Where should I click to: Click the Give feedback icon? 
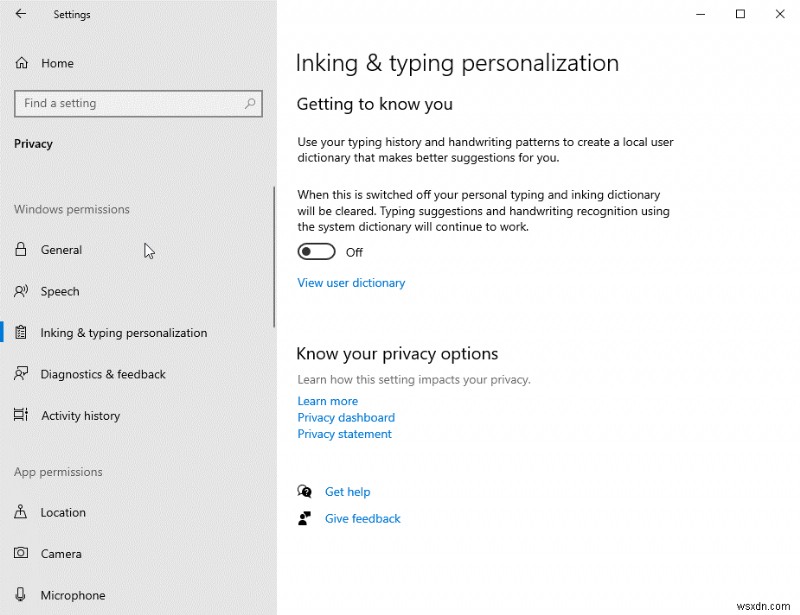(x=304, y=518)
